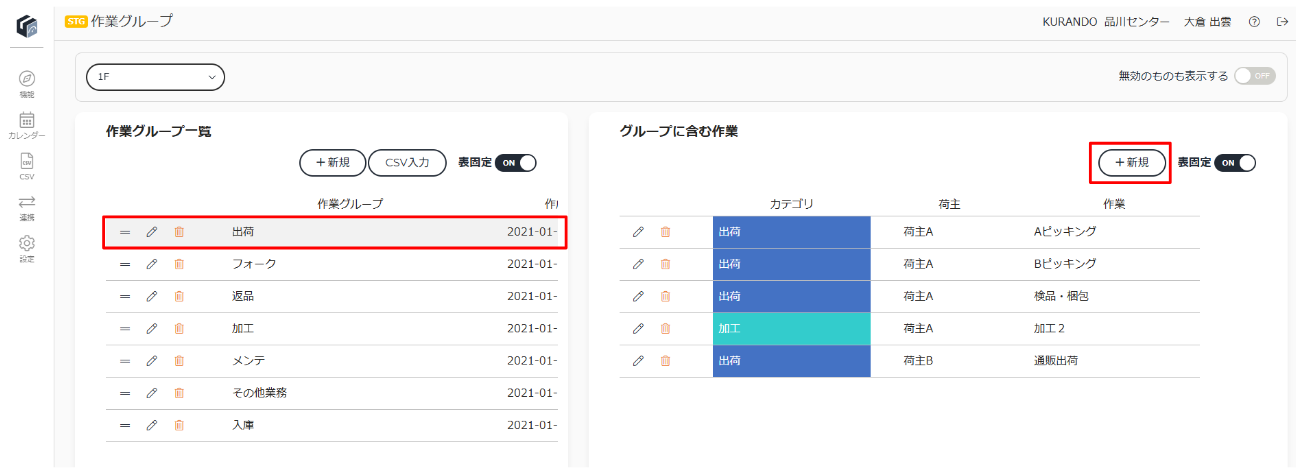The height and width of the screenshot is (471, 1296).
Task: Click the 加工 teal category cell
Action: [x=792, y=328]
